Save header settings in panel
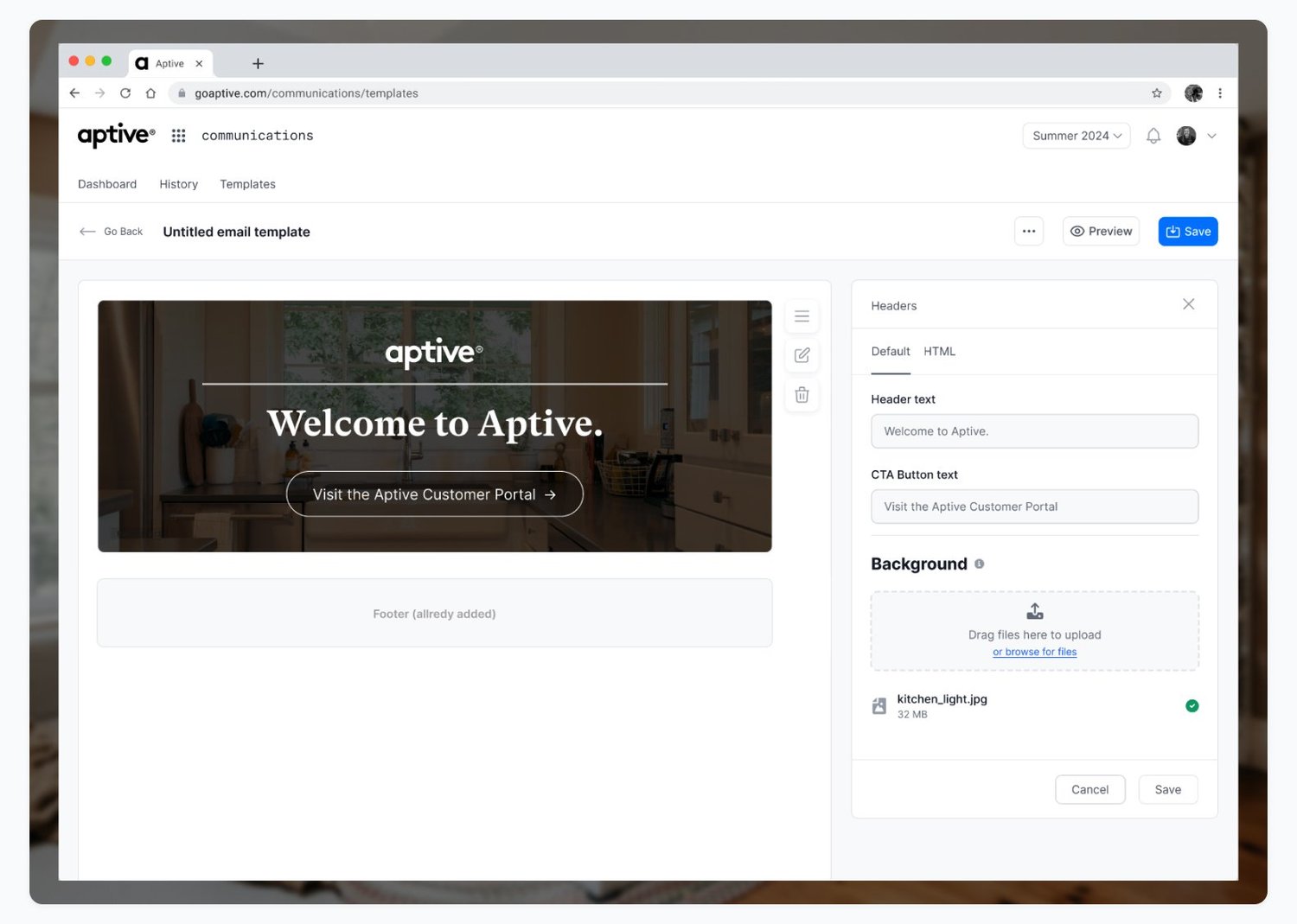The image size is (1297, 924). pos(1168,790)
